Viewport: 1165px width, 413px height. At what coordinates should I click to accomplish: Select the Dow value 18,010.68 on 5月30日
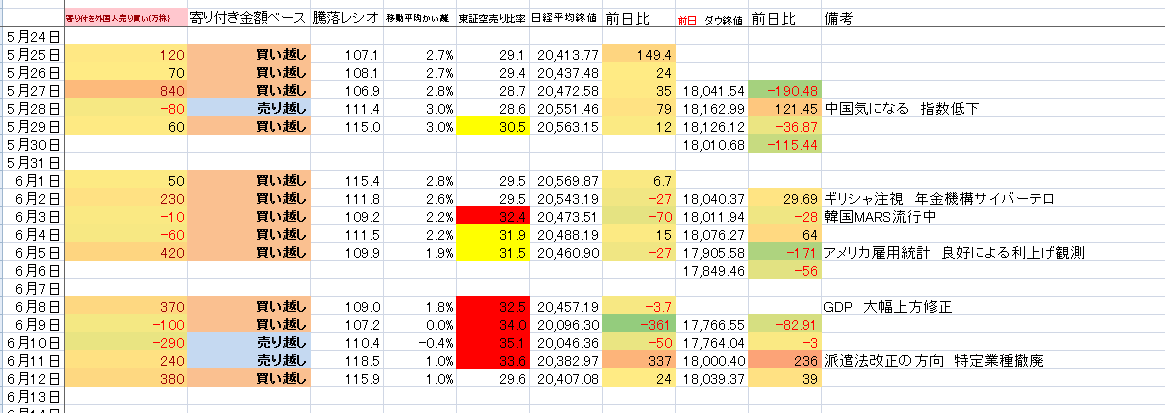click(712, 143)
